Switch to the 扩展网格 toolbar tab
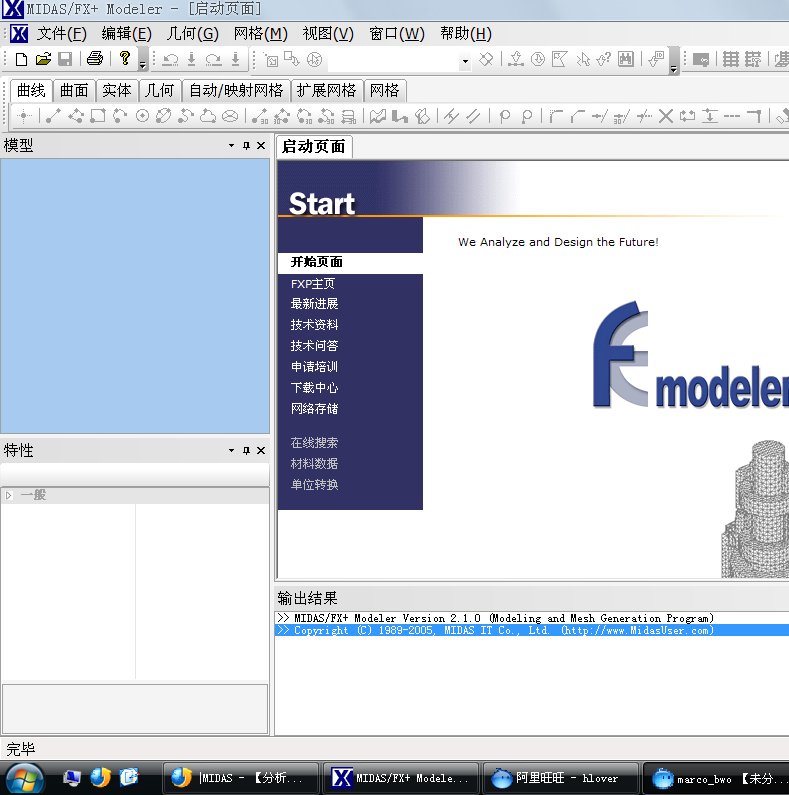The width and height of the screenshot is (789, 795). [327, 91]
